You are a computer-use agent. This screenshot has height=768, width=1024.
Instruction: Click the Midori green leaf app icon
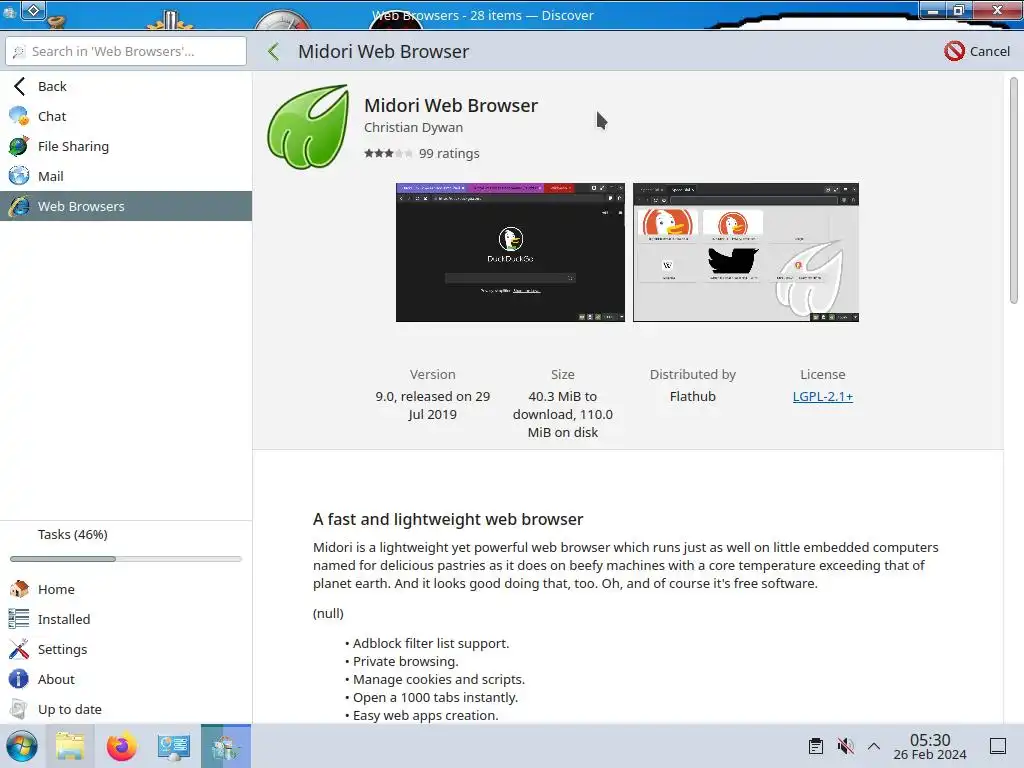308,127
